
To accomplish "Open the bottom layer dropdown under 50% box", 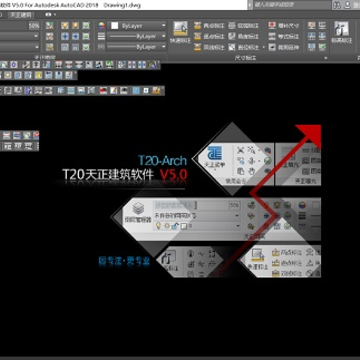I will pyautogui.click(x=19, y=47).
